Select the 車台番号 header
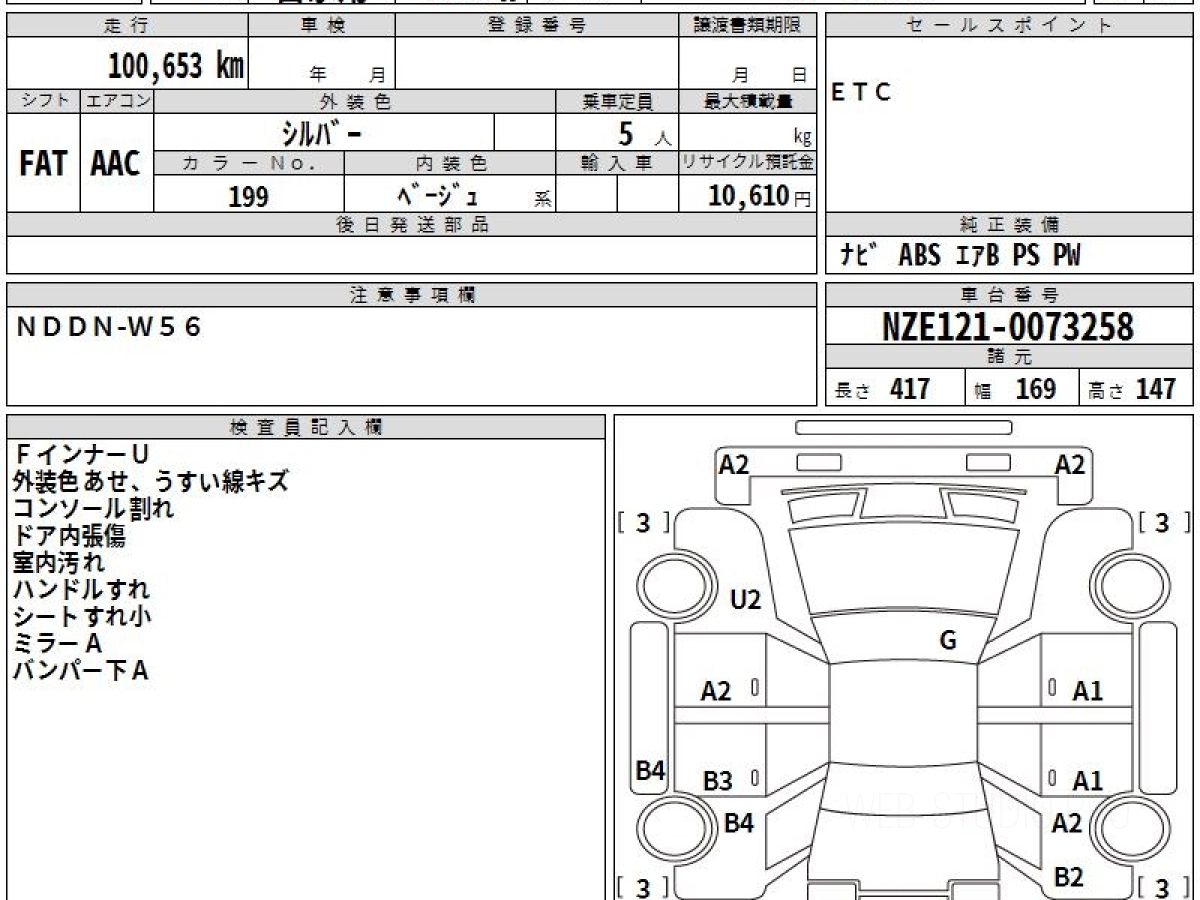Image resolution: width=1200 pixels, height=900 pixels. (x=1009, y=295)
